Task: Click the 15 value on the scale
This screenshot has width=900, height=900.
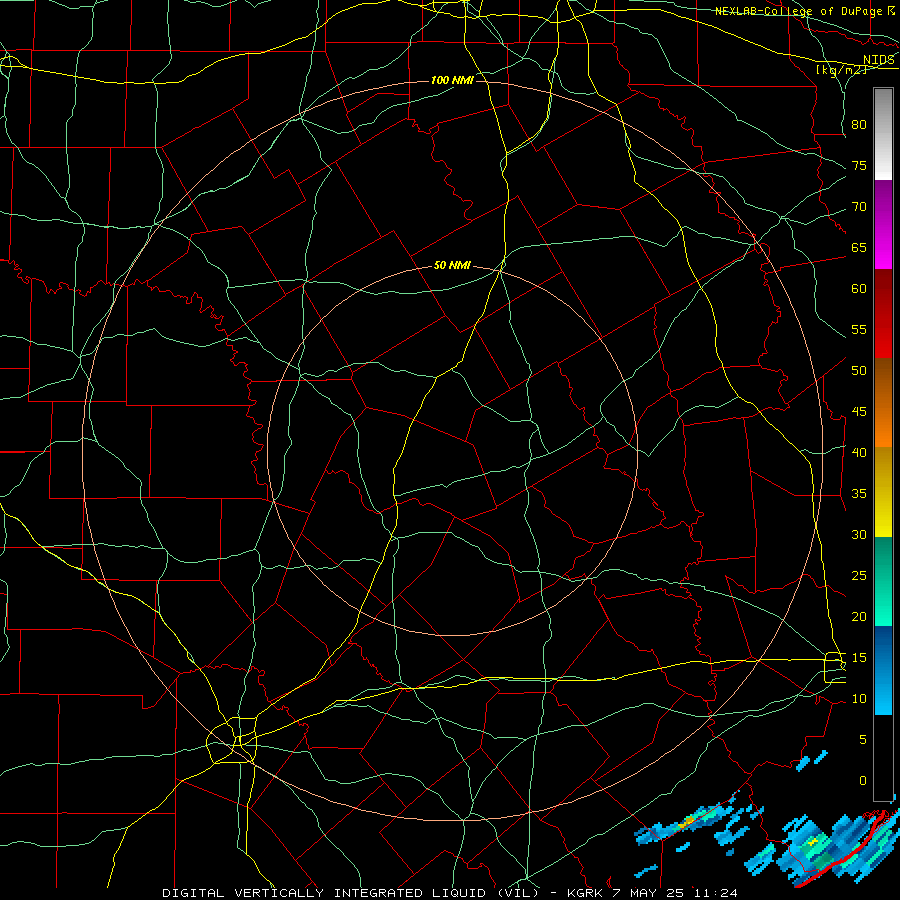Action: pyautogui.click(x=859, y=658)
